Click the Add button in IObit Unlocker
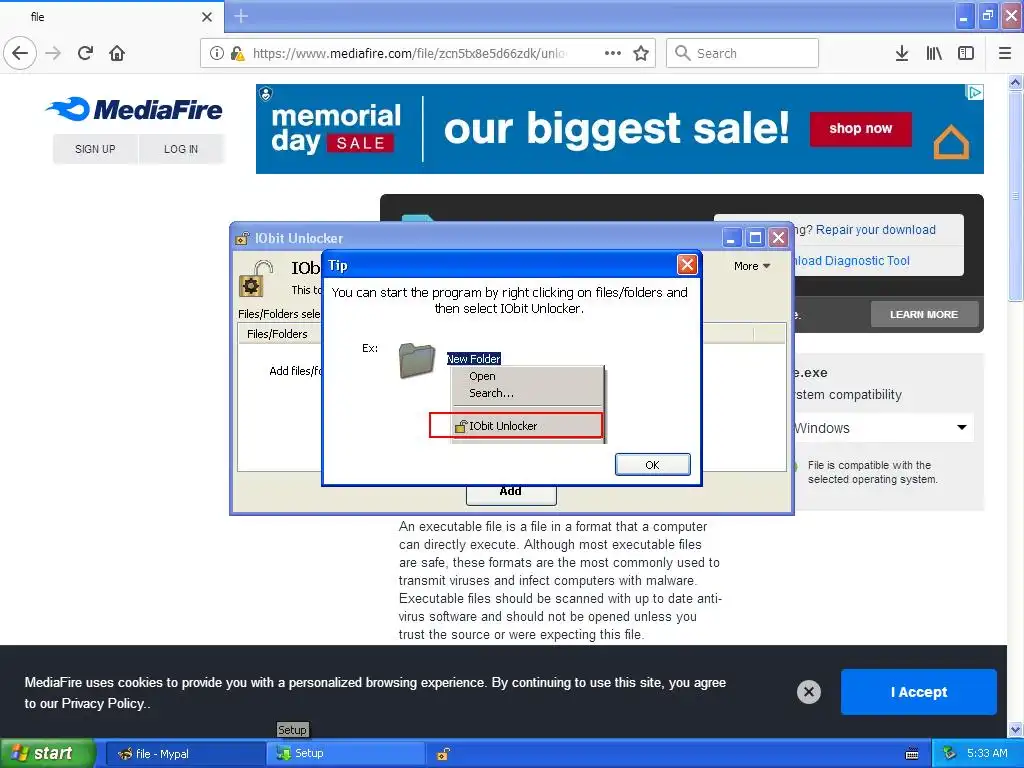Viewport: 1024px width, 768px height. 511,493
